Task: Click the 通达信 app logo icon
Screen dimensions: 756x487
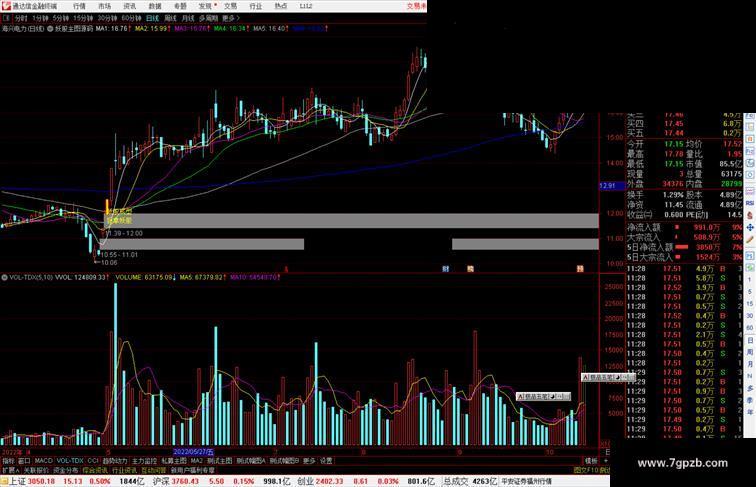Action: (x=6, y=6)
